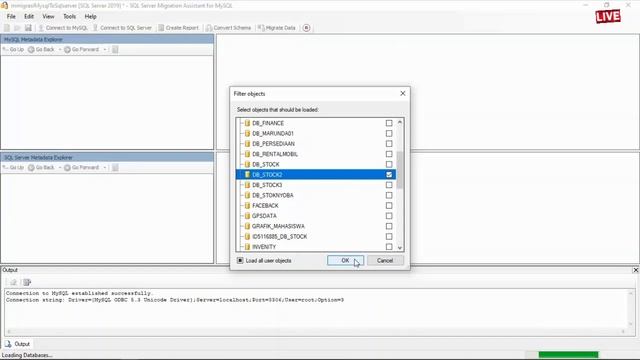The height and width of the screenshot is (360, 640).
Task: Click Convert Schema toolbar button
Action: pos(229,28)
